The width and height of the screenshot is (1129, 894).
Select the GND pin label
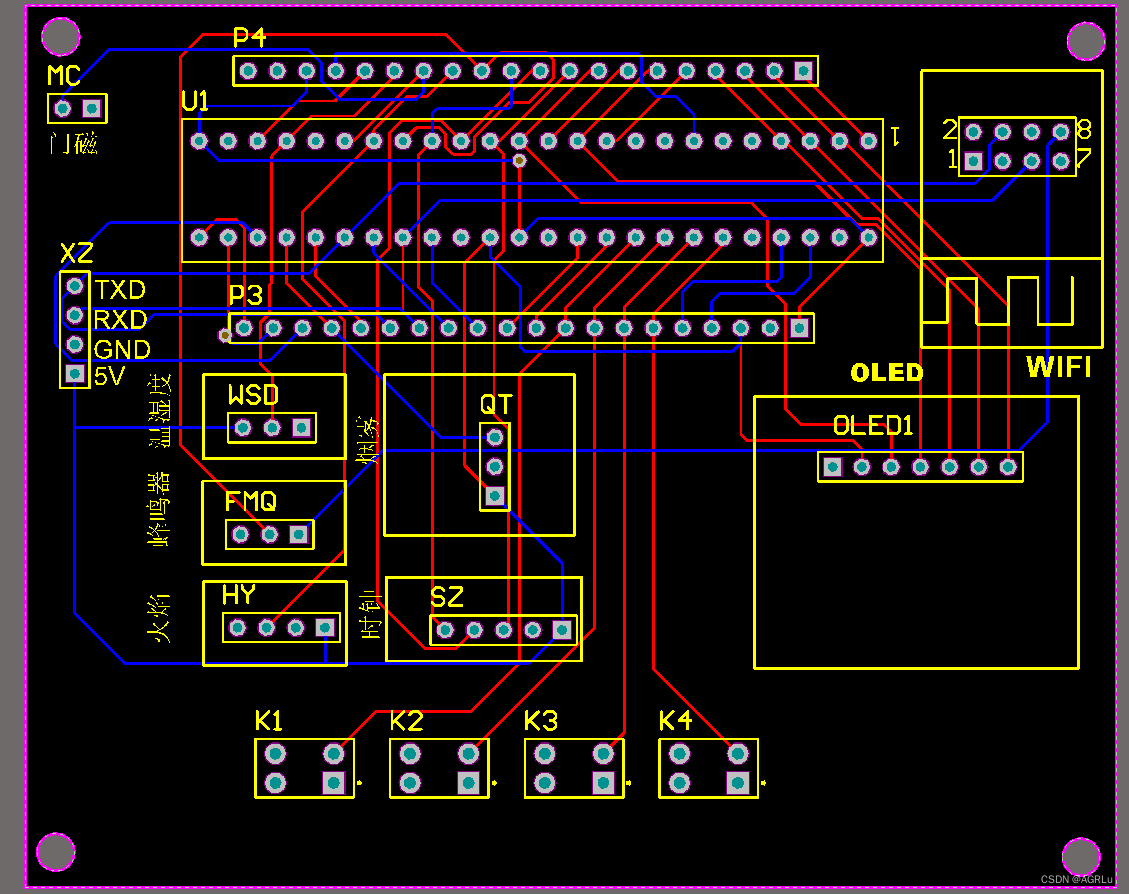pos(122,350)
